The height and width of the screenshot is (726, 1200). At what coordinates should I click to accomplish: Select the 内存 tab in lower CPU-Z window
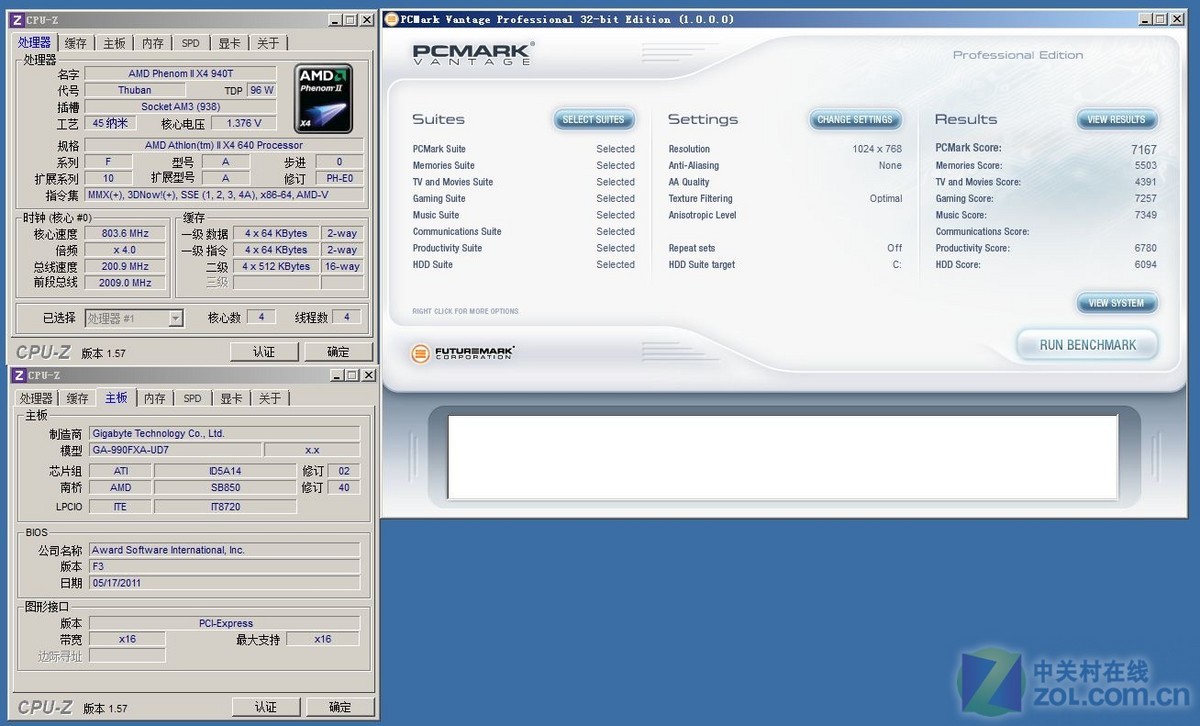click(154, 398)
